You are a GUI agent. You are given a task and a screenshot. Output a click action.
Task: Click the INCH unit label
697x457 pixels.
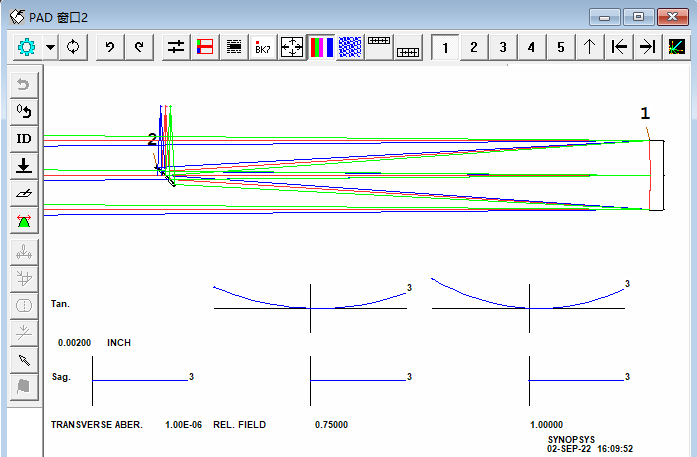click(x=119, y=343)
